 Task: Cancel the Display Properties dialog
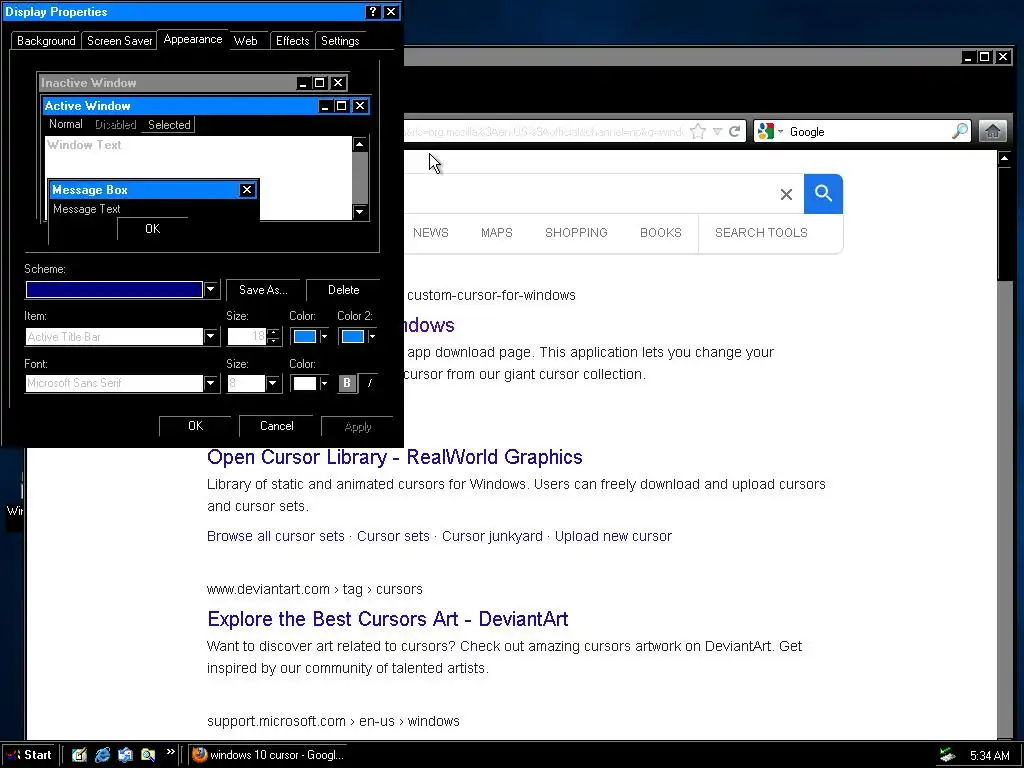[x=277, y=426]
